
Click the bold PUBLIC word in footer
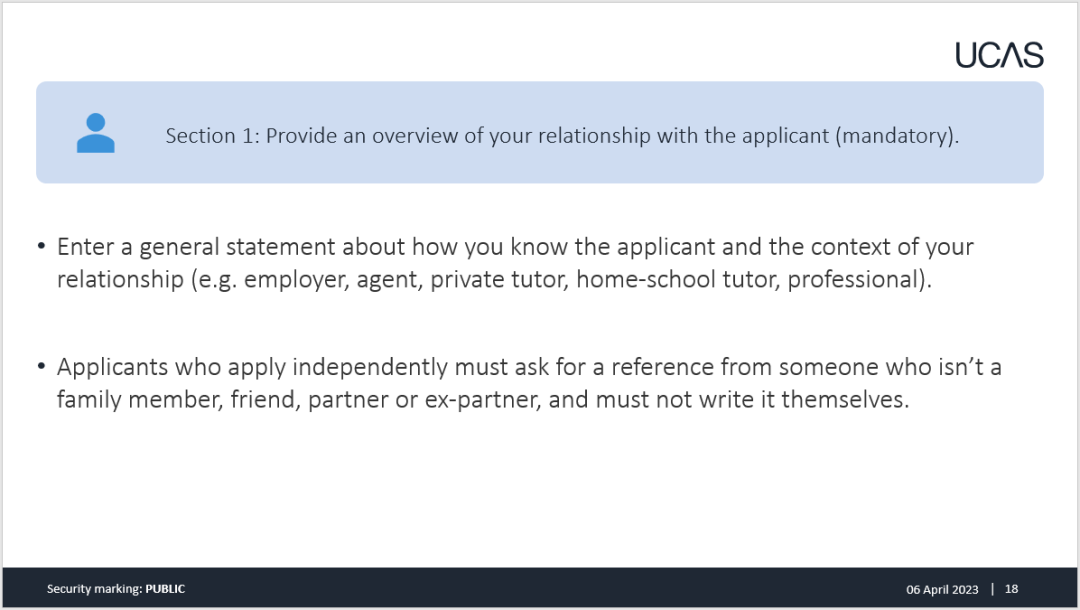pyautogui.click(x=165, y=589)
